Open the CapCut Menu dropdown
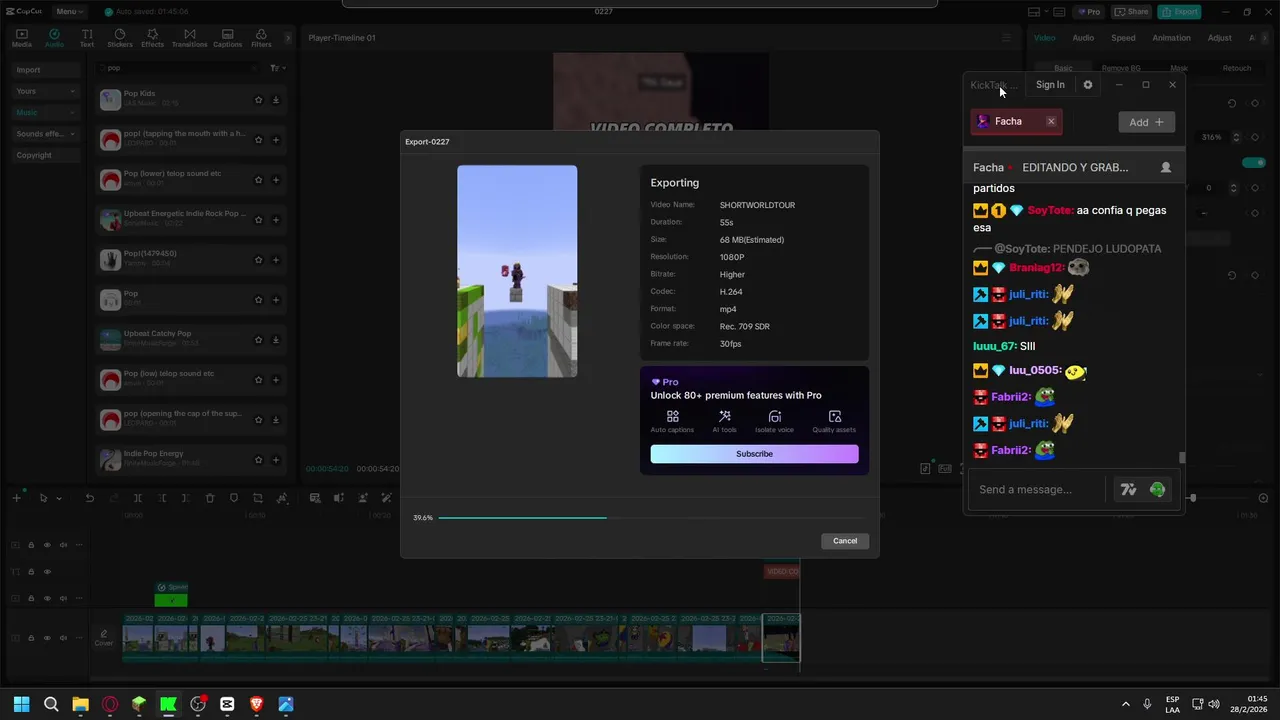Screen dimensions: 1280x720 pyautogui.click(x=69, y=12)
